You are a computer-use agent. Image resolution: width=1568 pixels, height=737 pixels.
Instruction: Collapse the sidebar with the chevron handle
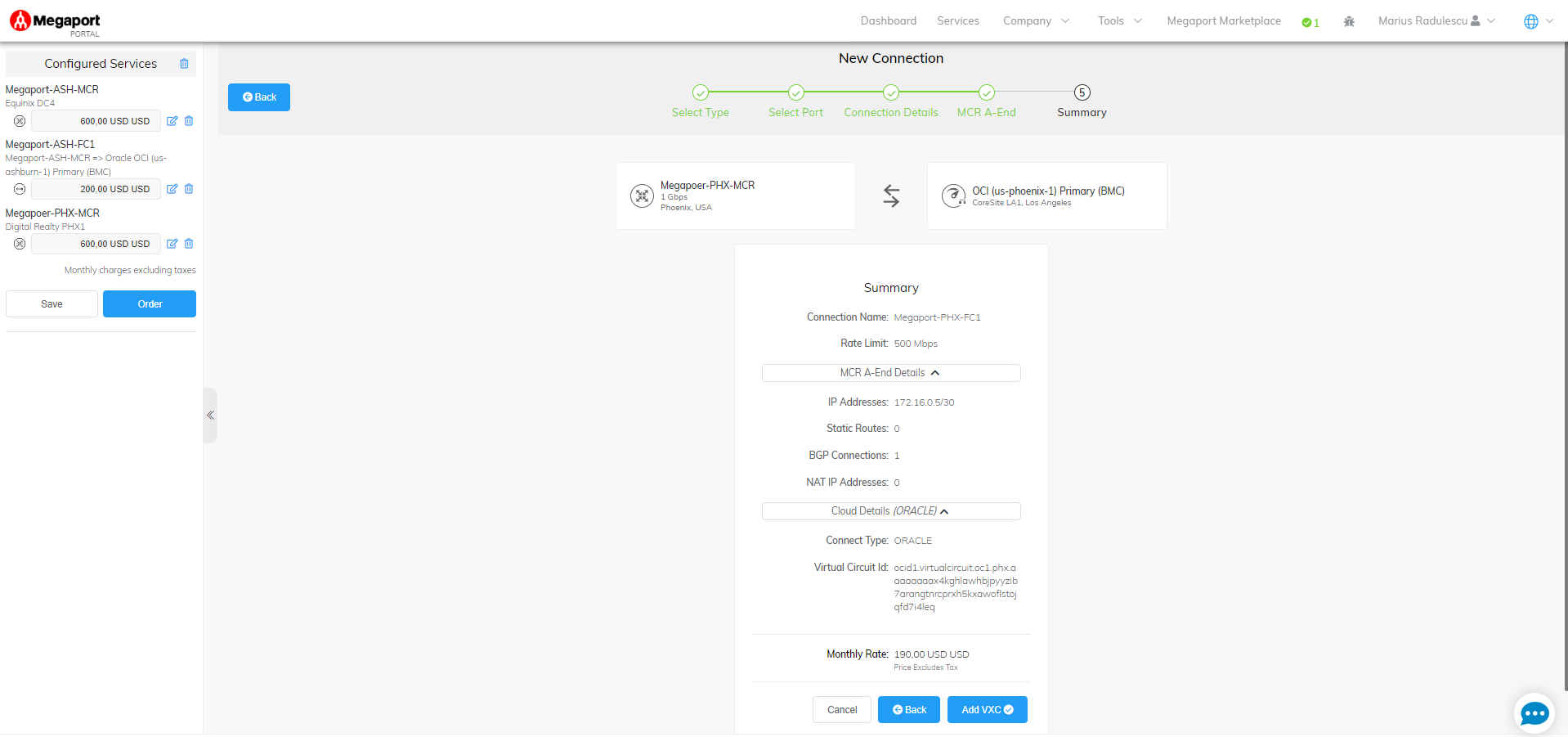(x=210, y=416)
